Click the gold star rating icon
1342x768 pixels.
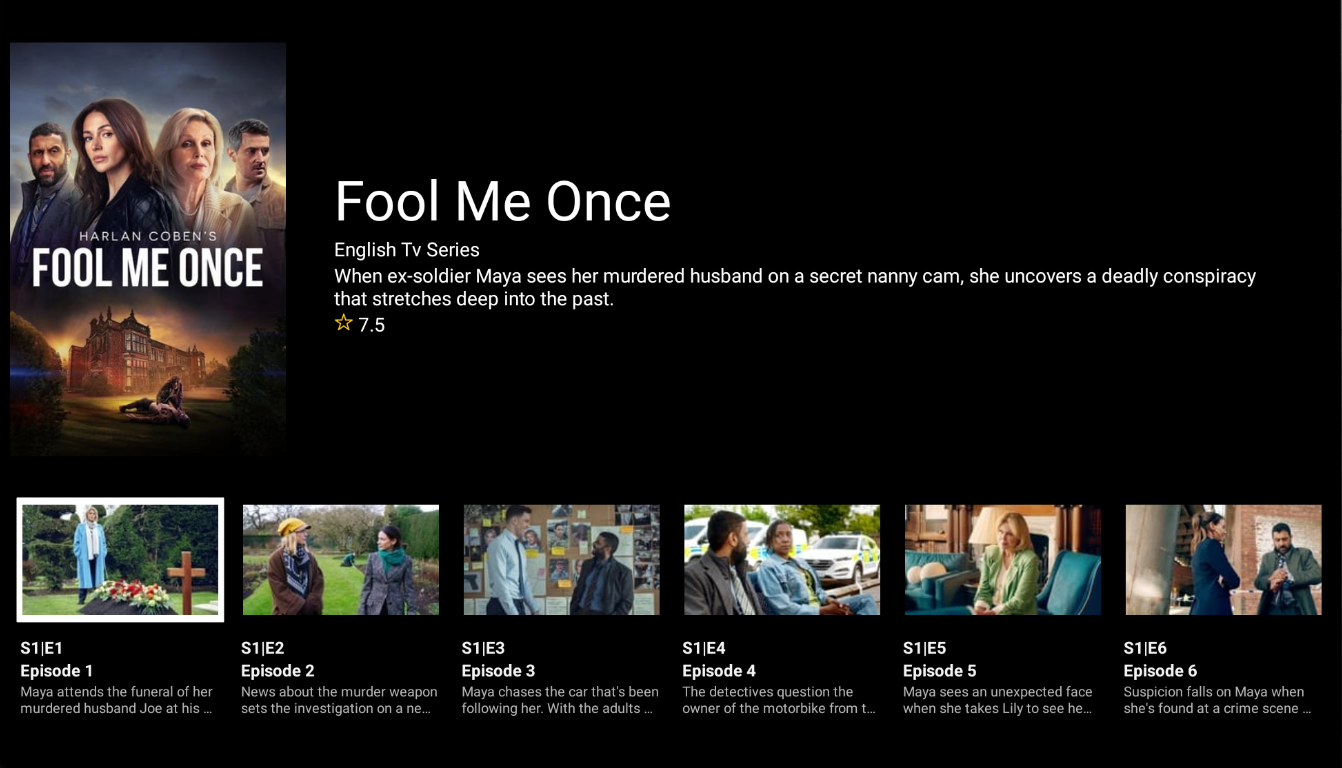pyautogui.click(x=344, y=323)
